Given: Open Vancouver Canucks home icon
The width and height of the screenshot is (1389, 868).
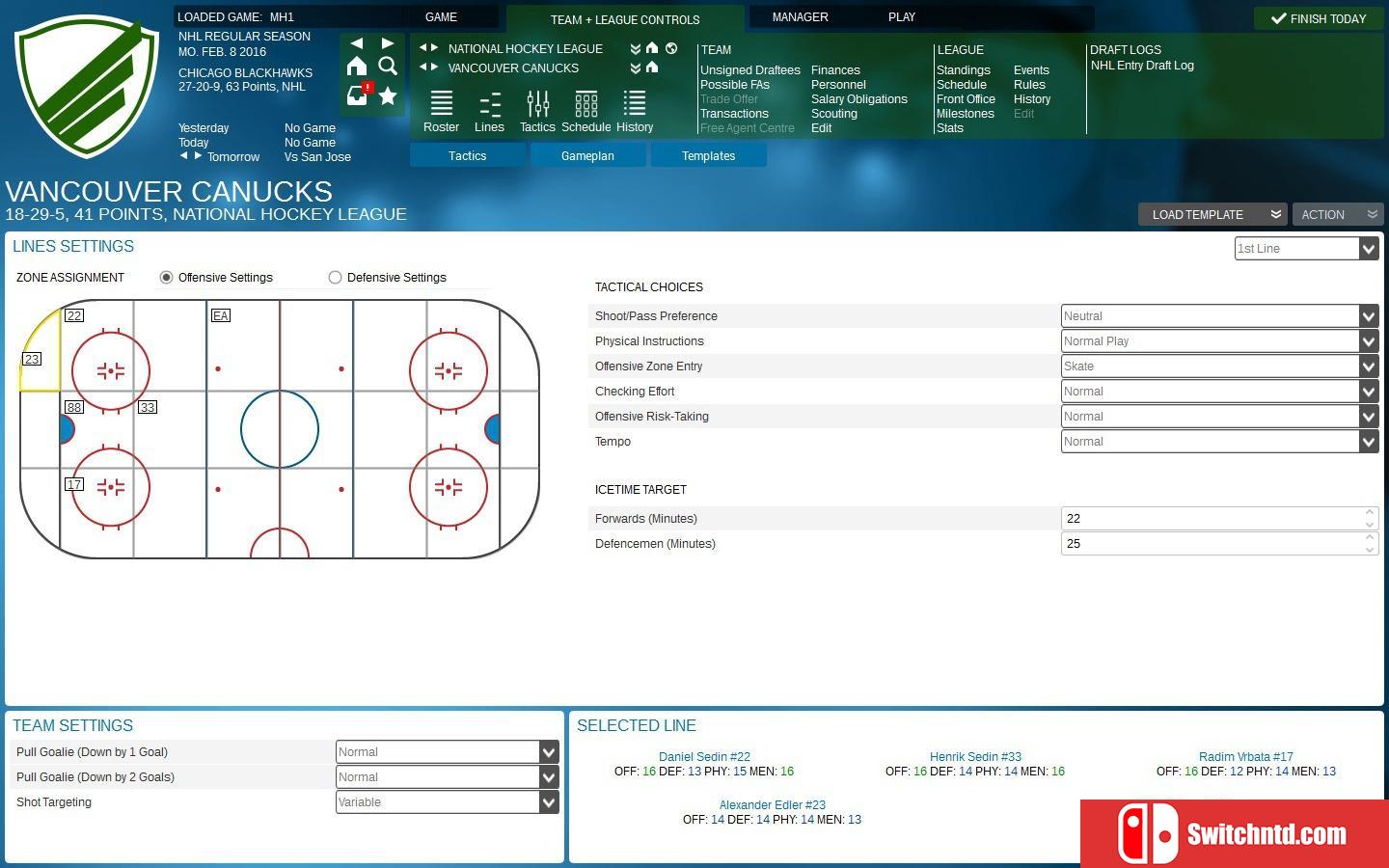Looking at the screenshot, I should 652,68.
